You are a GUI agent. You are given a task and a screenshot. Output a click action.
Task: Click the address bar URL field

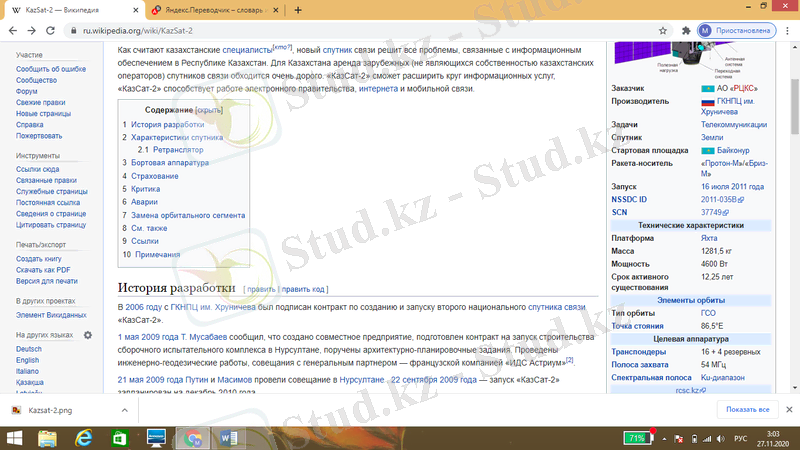tap(367, 31)
